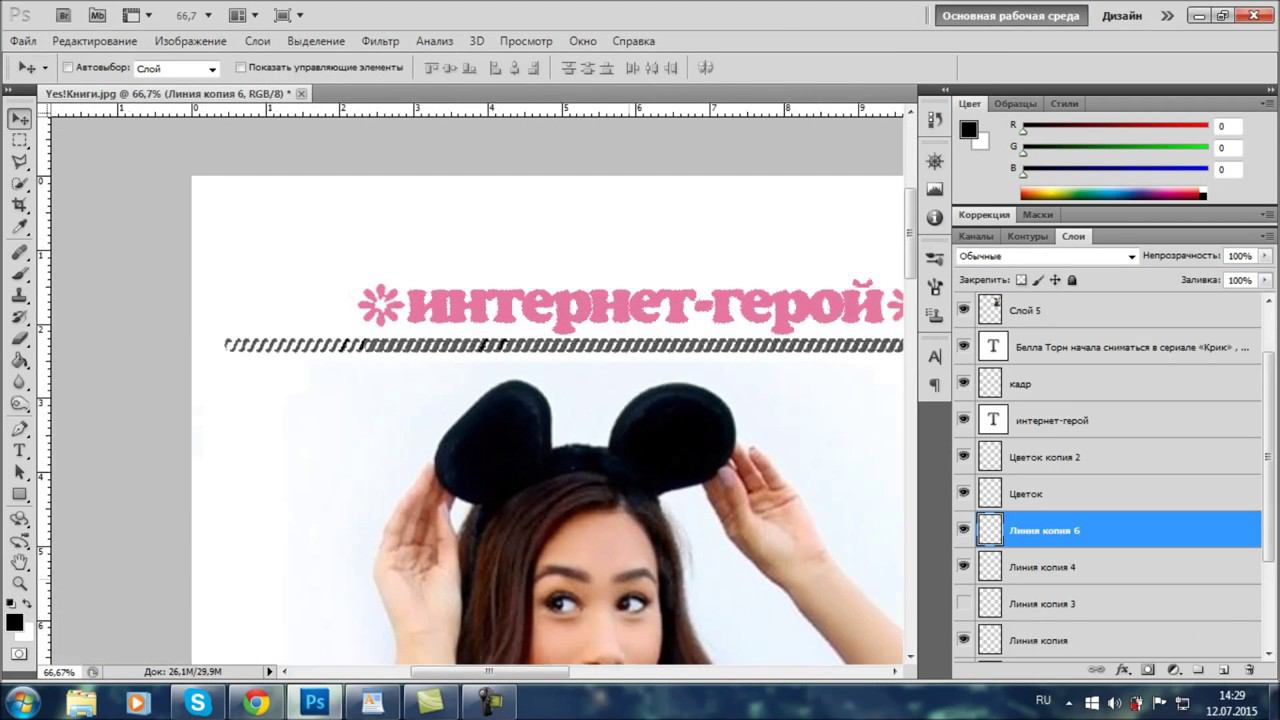Switch to the 'Дизайн' workspace
1280x720 pixels.
point(1122,16)
